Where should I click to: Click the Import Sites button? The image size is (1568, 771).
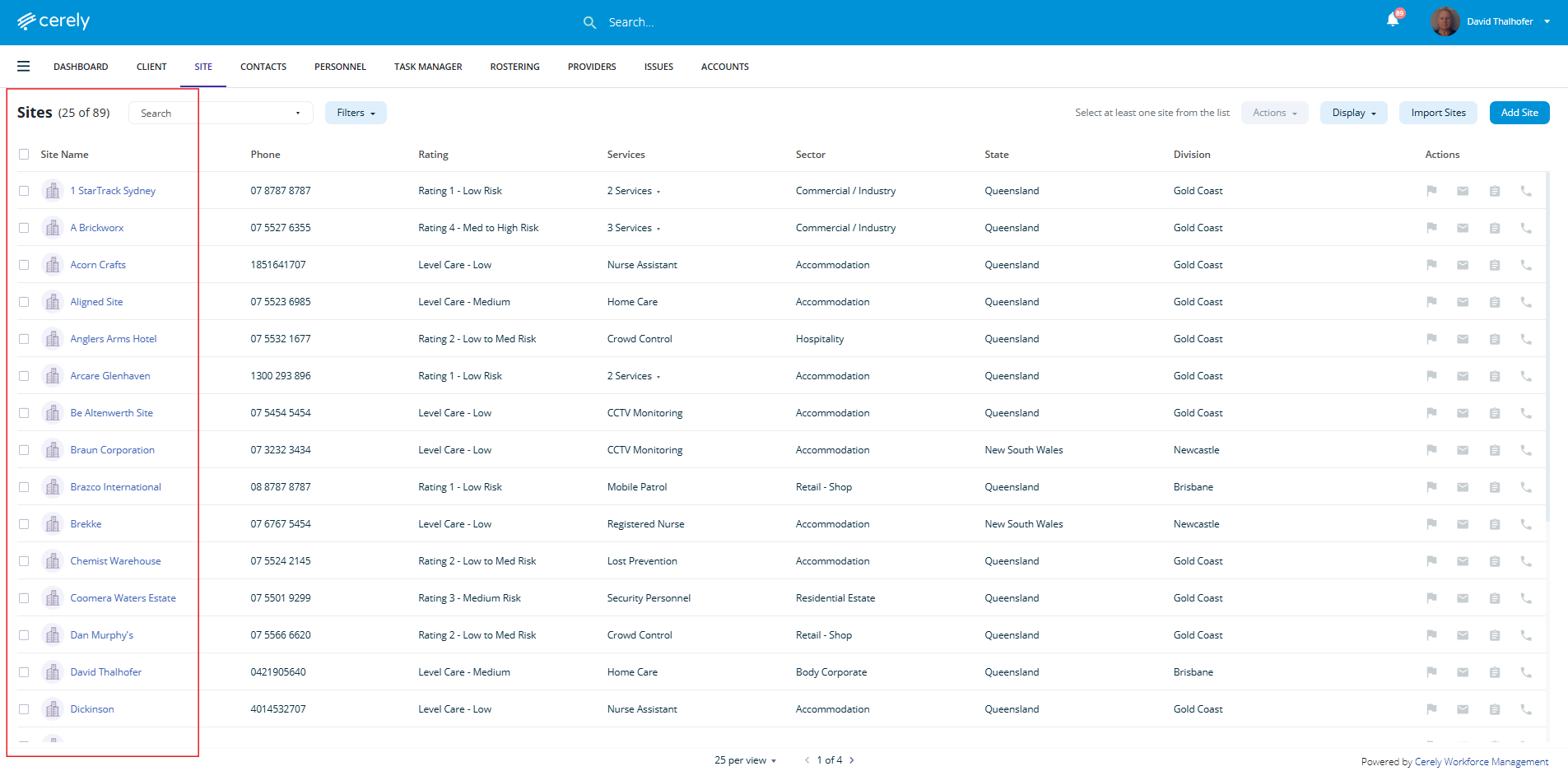pos(1439,113)
